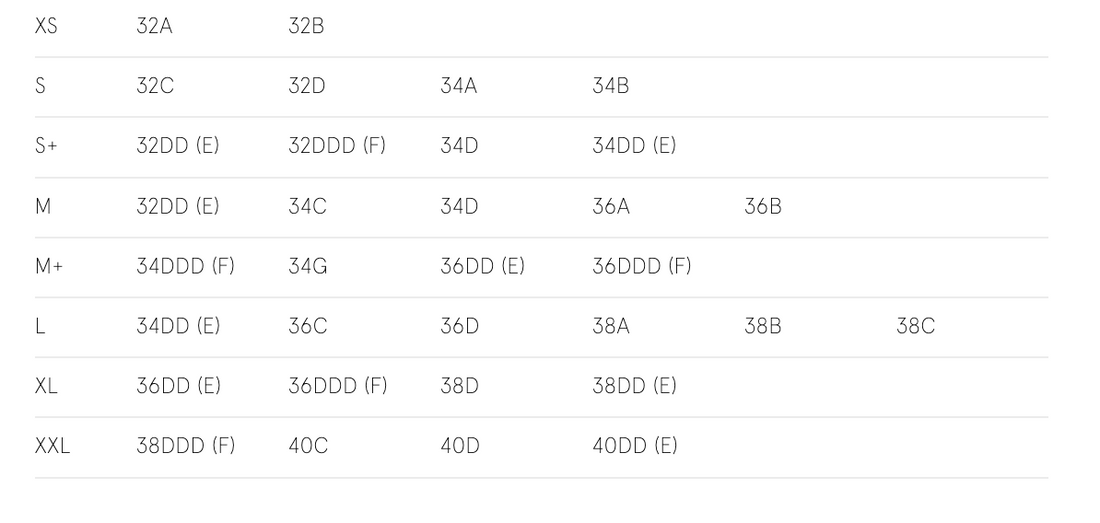The width and height of the screenshot is (1100, 523).
Task: Click 34DDD (F) in M+ row
Action: (185, 266)
